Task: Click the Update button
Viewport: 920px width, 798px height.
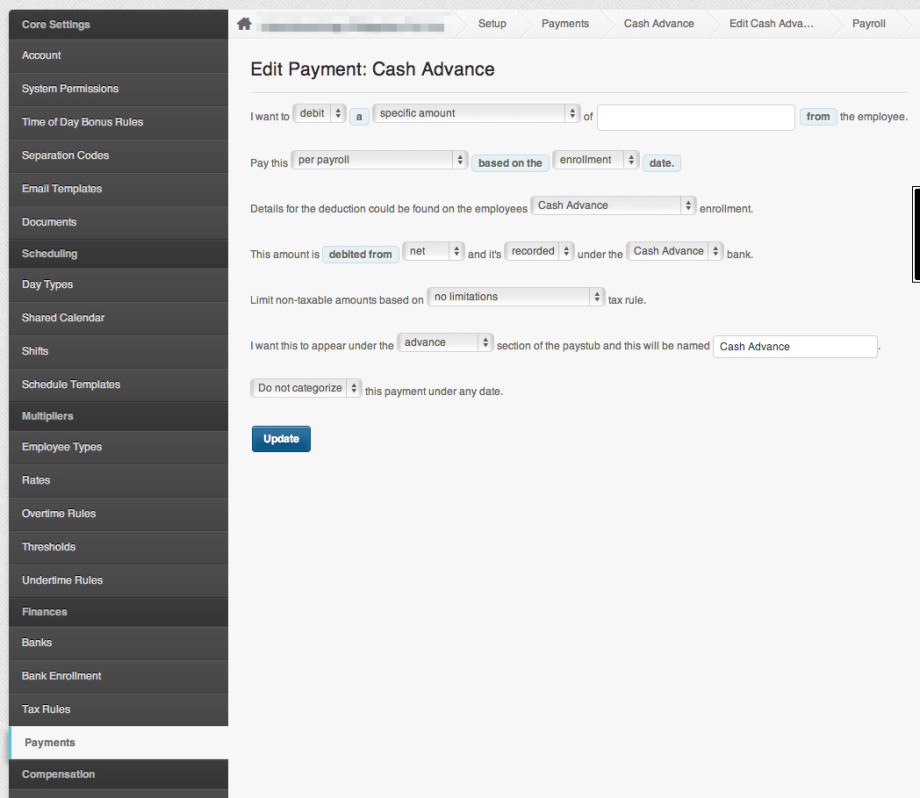Action: tap(280, 438)
